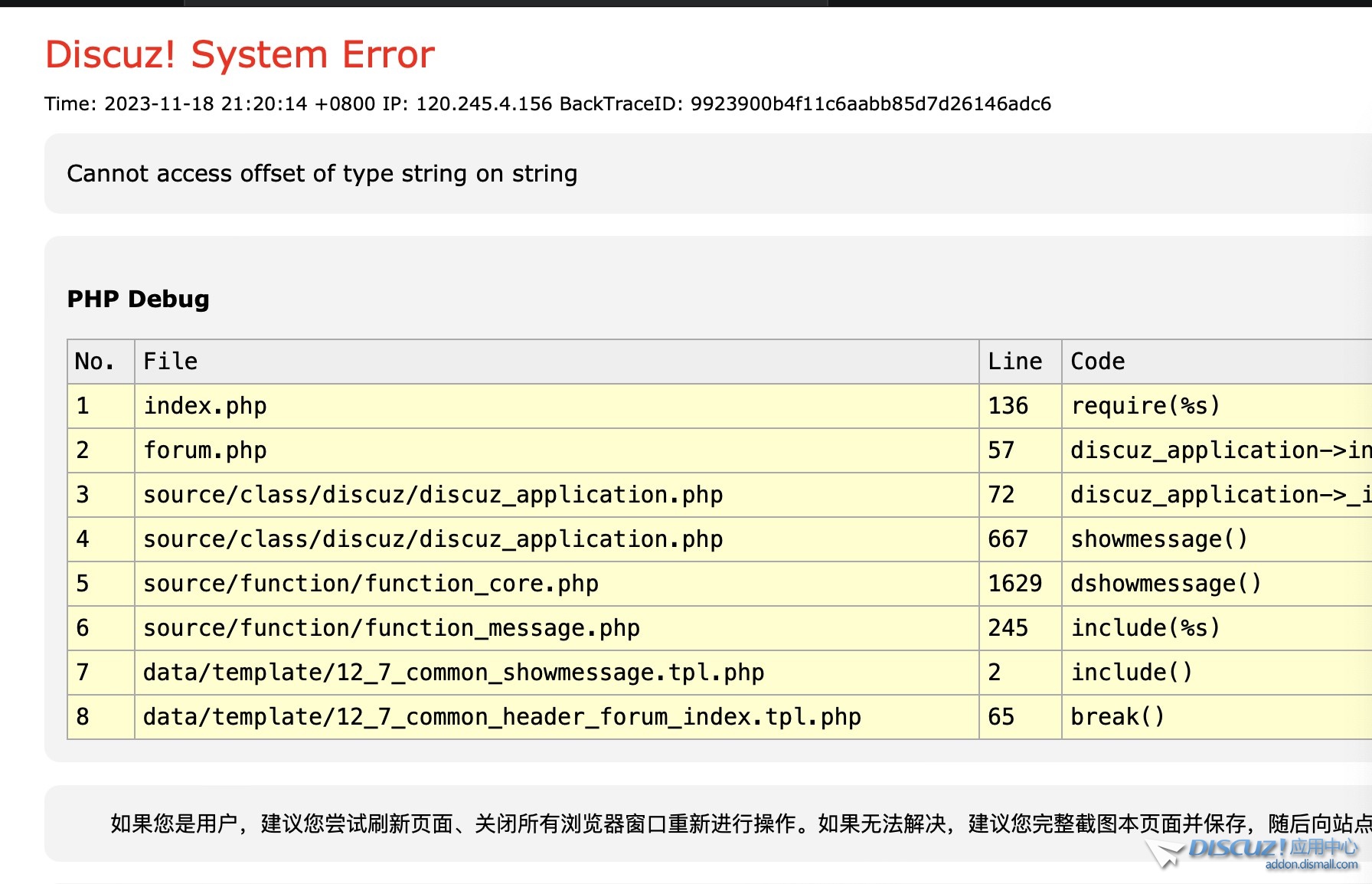This screenshot has width=1372, height=884.
Task: Open the Discuz! addon center logo link
Action: pos(1253,854)
